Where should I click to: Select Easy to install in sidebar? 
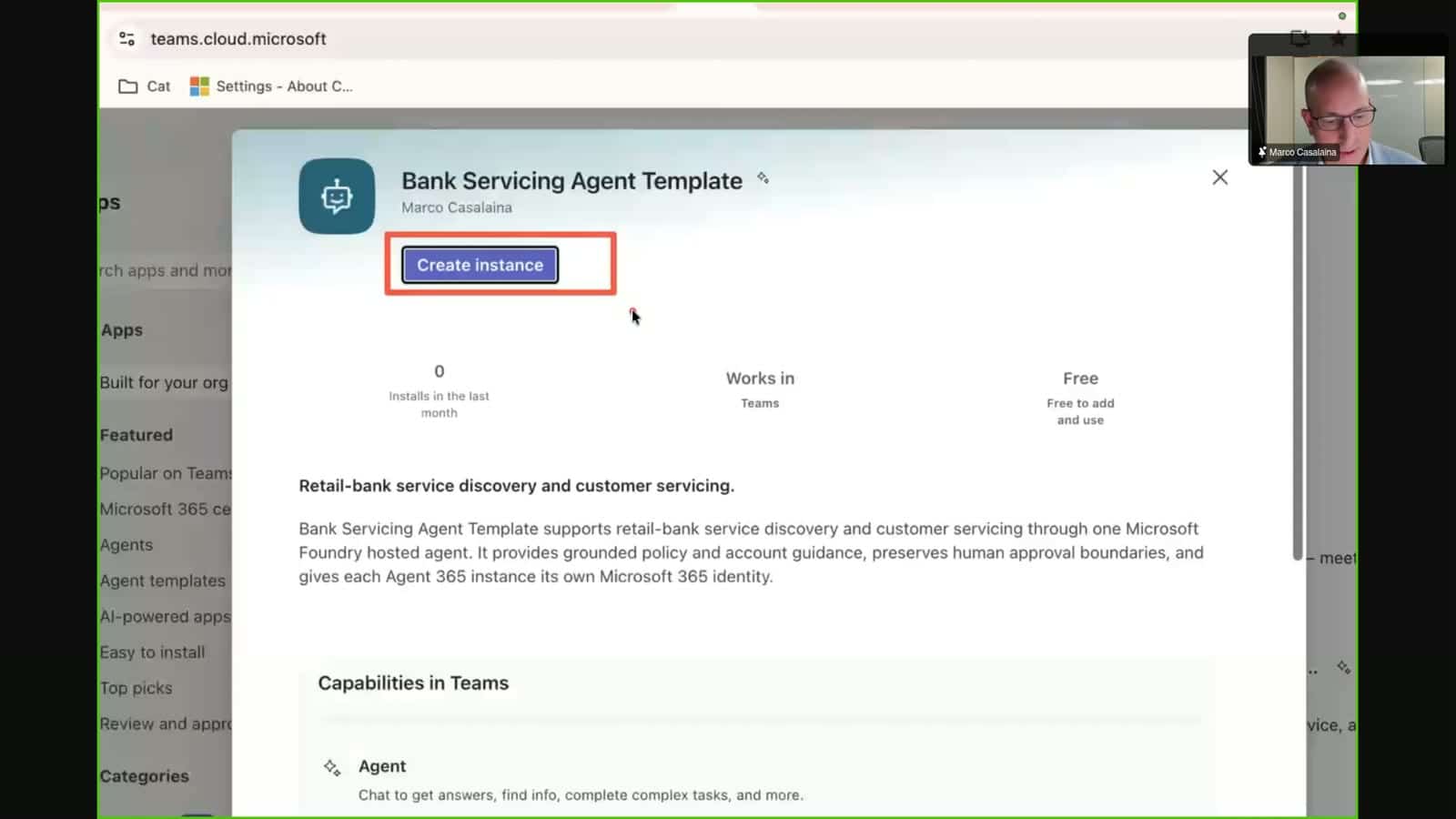[x=152, y=652]
